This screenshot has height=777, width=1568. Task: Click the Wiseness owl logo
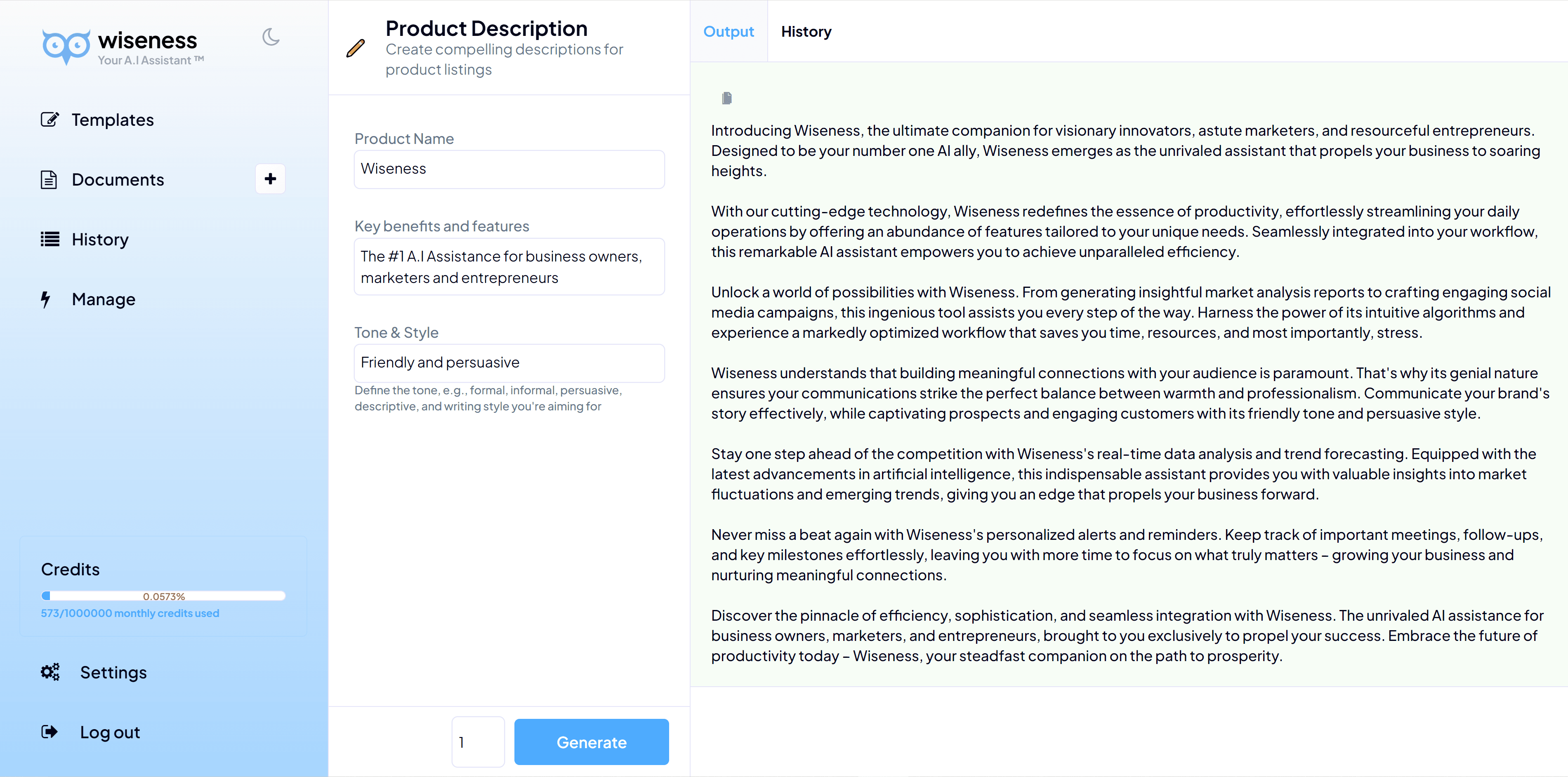[x=66, y=46]
